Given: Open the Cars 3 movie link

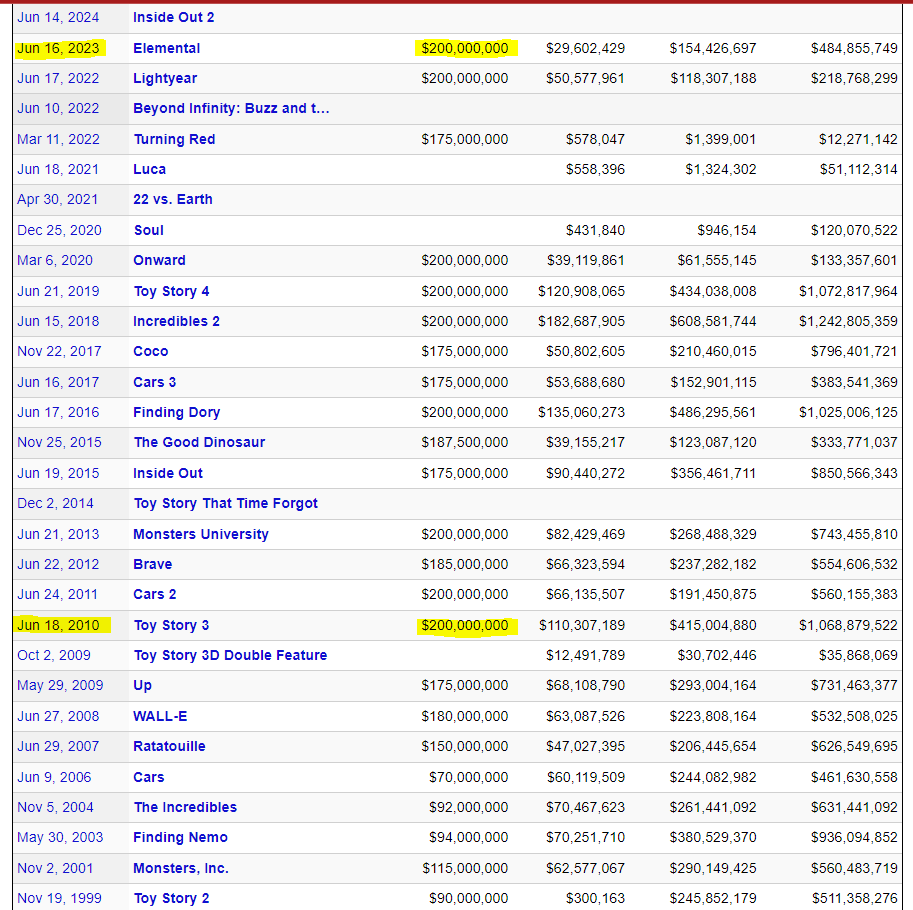Looking at the screenshot, I should [155, 383].
